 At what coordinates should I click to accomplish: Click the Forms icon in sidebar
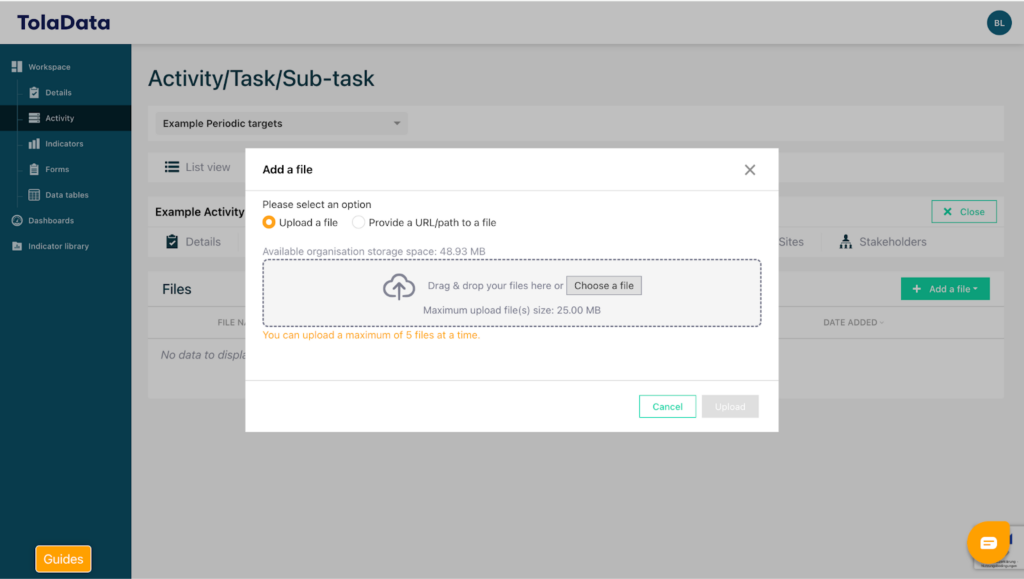click(x=34, y=169)
